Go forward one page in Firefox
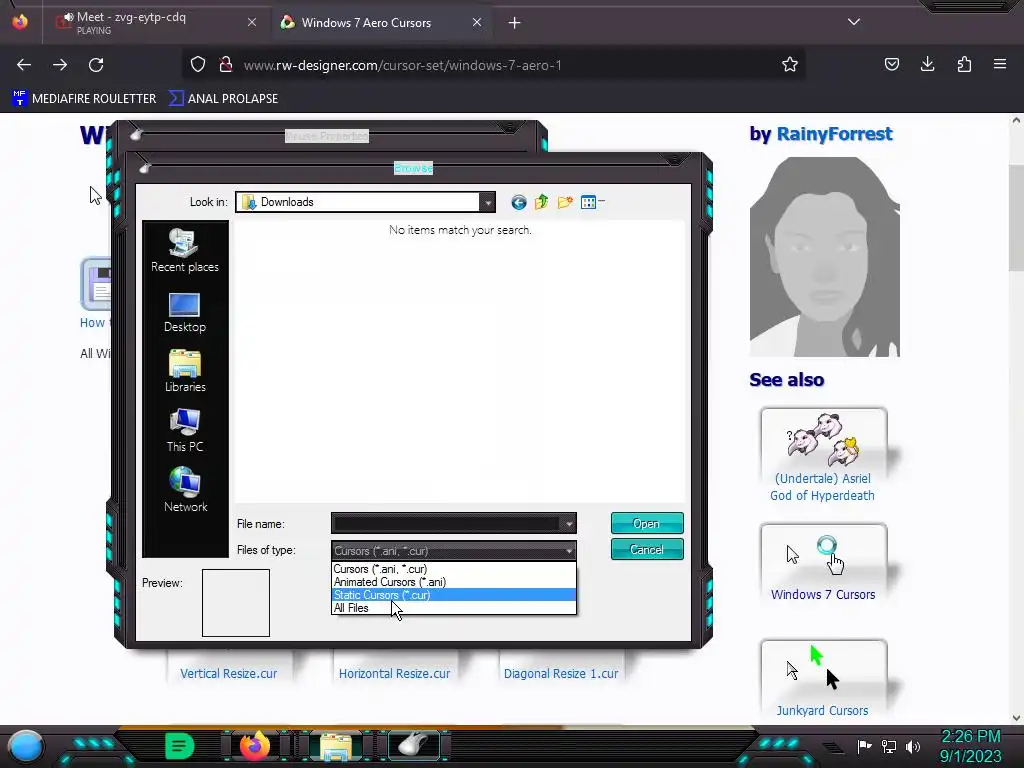 tap(60, 65)
